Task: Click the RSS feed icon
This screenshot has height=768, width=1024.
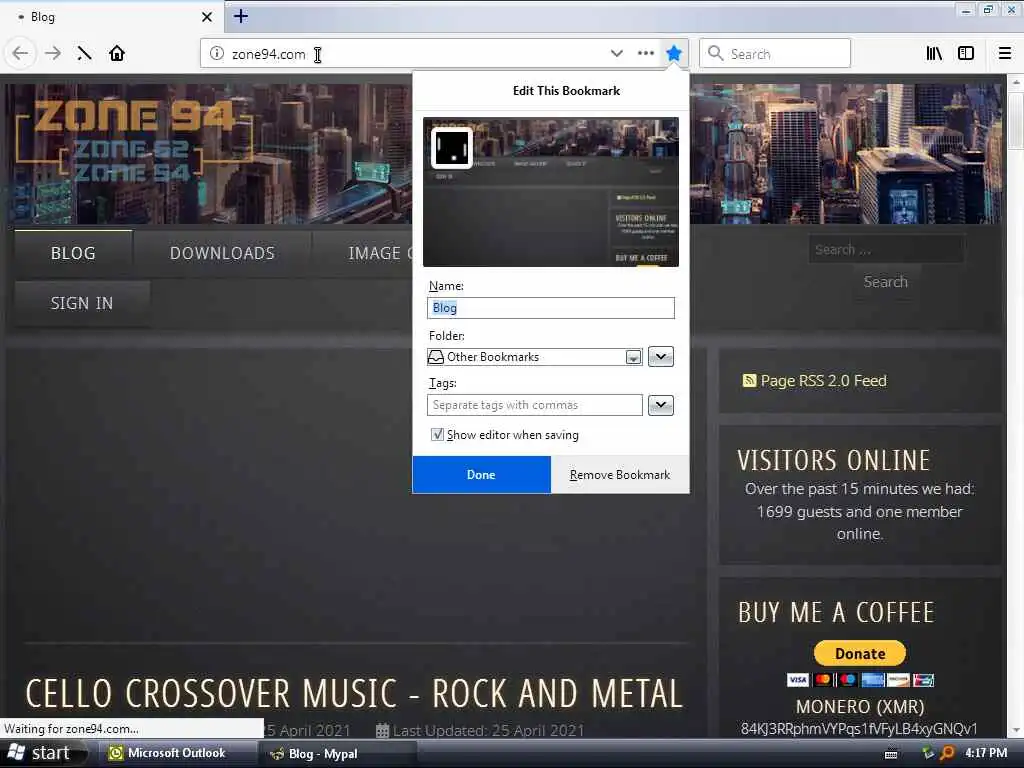Action: [x=749, y=381]
